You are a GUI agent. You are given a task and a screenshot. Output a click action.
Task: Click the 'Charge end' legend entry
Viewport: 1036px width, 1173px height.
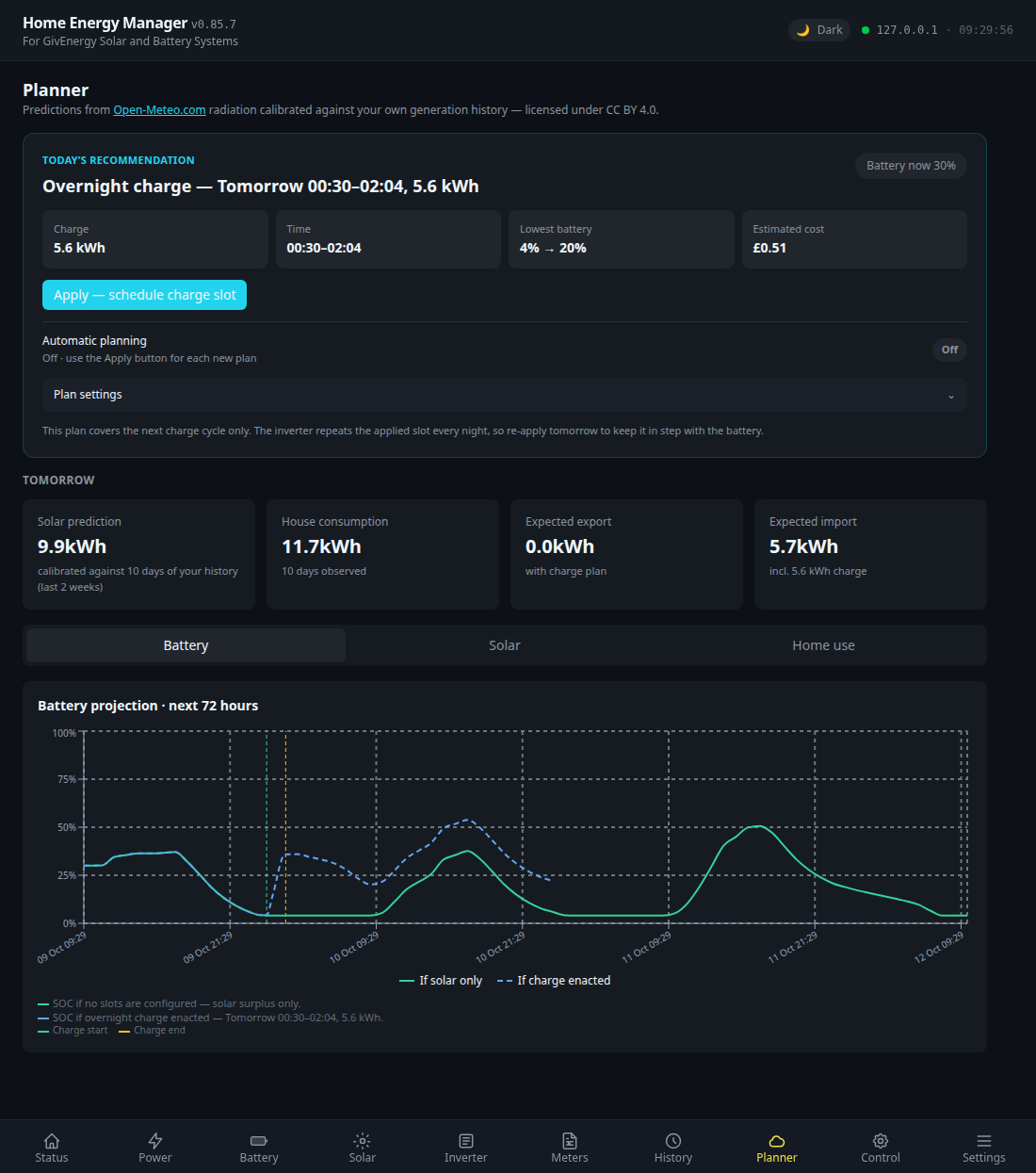click(152, 1031)
